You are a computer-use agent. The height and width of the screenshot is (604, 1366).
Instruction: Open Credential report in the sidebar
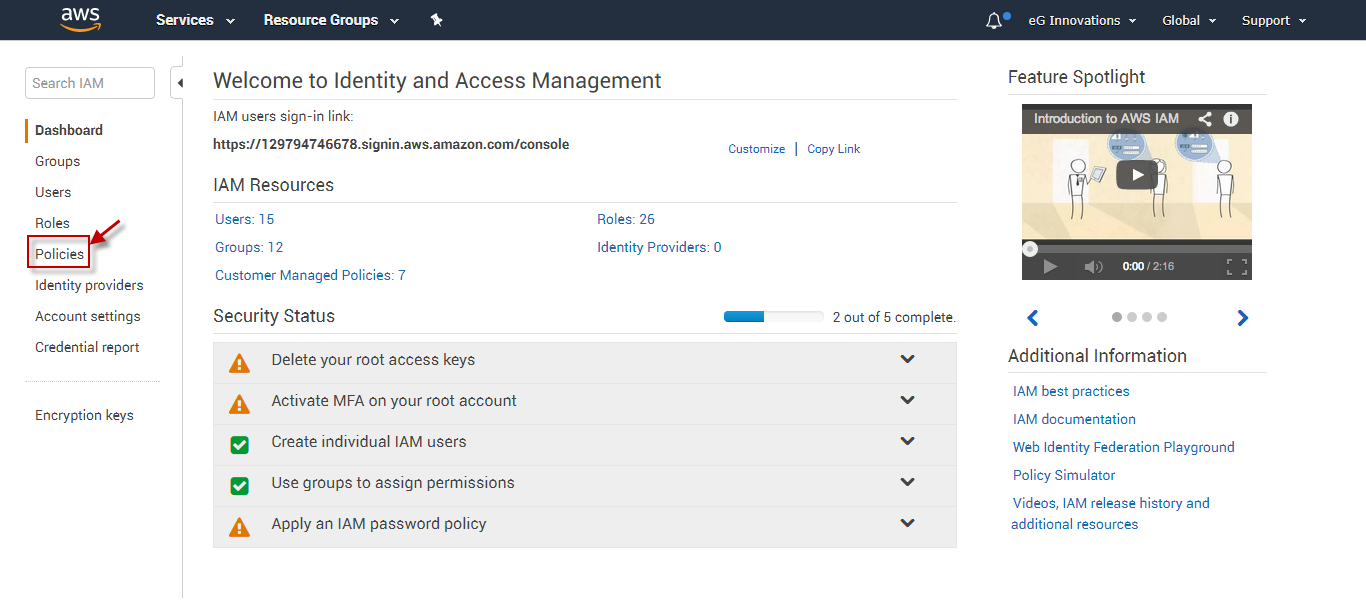[87, 347]
